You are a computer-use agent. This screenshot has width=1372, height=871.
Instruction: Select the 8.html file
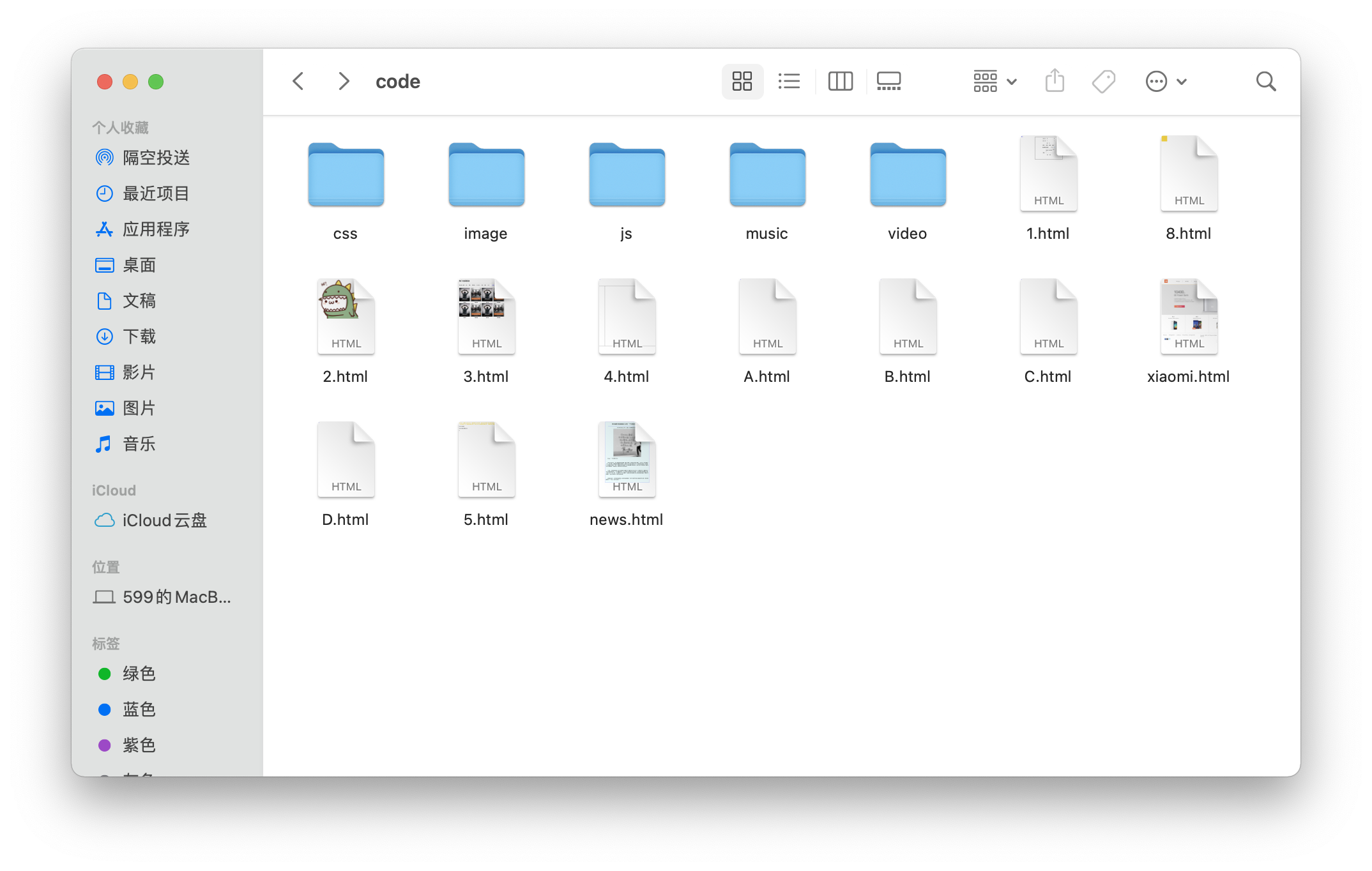pos(1189,173)
